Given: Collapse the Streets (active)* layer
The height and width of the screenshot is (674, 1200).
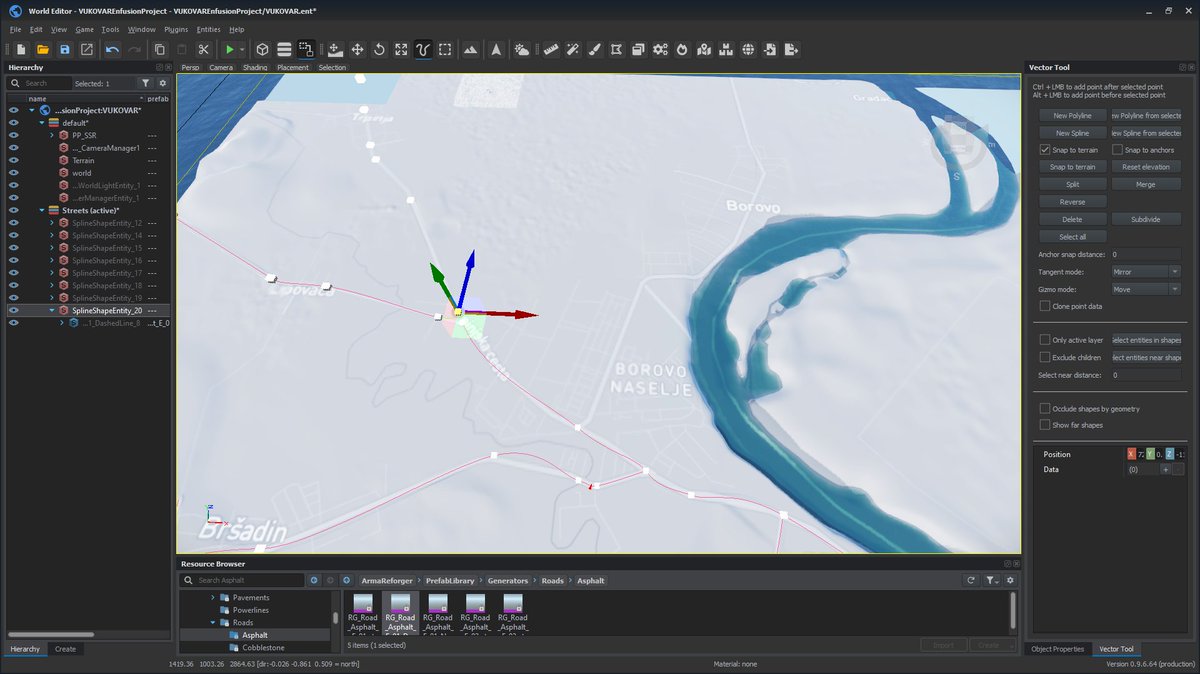Looking at the screenshot, I should point(41,210).
